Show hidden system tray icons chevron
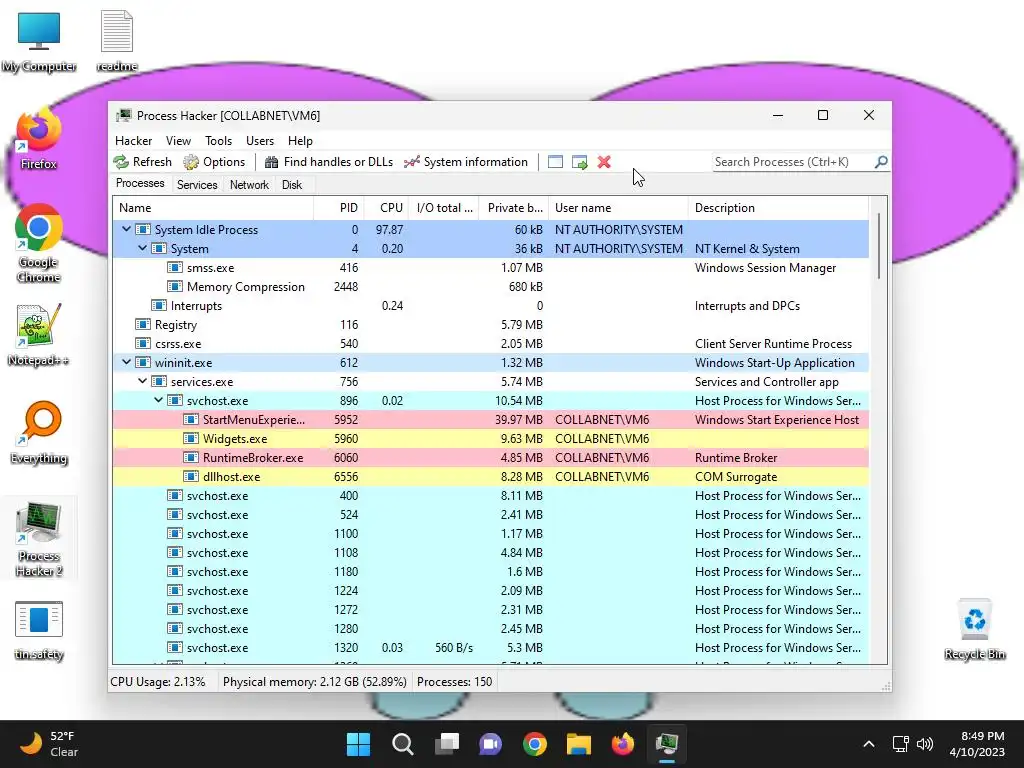 pyautogui.click(x=869, y=744)
